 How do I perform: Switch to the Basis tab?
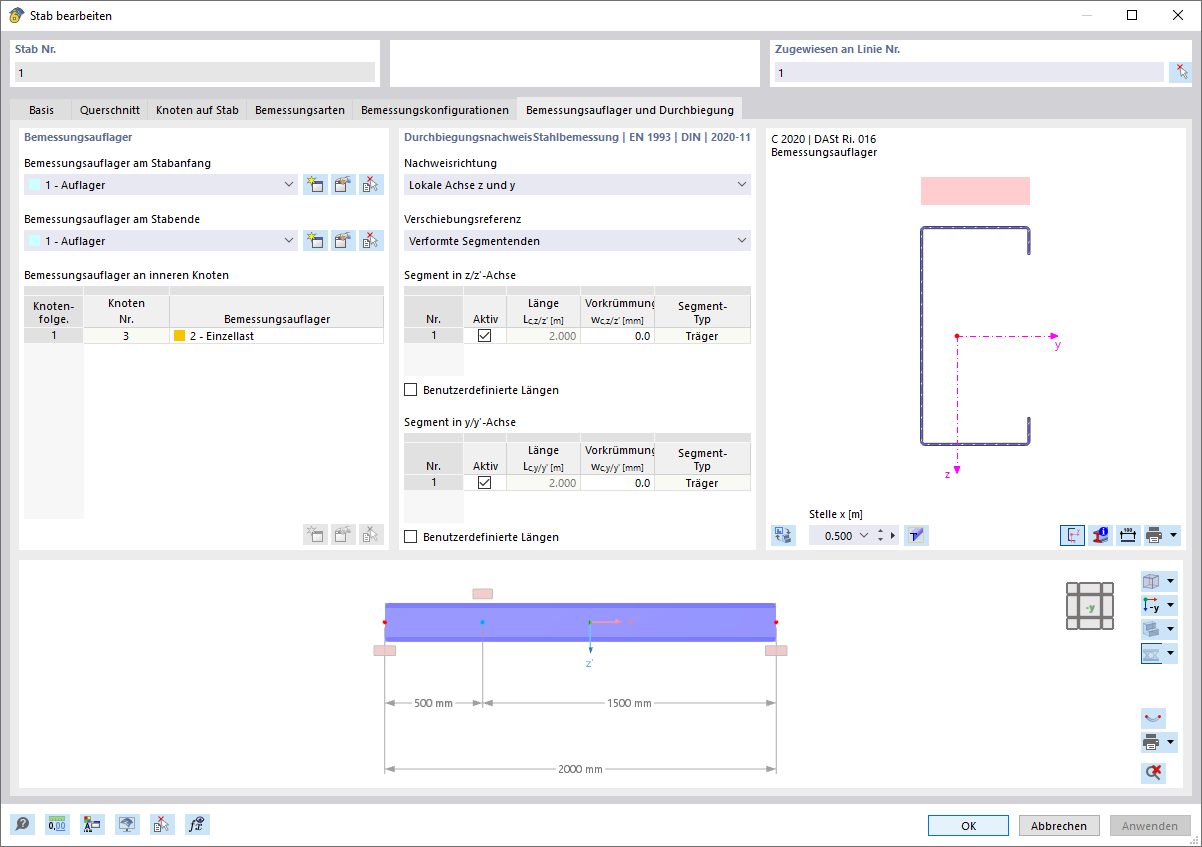tap(42, 110)
